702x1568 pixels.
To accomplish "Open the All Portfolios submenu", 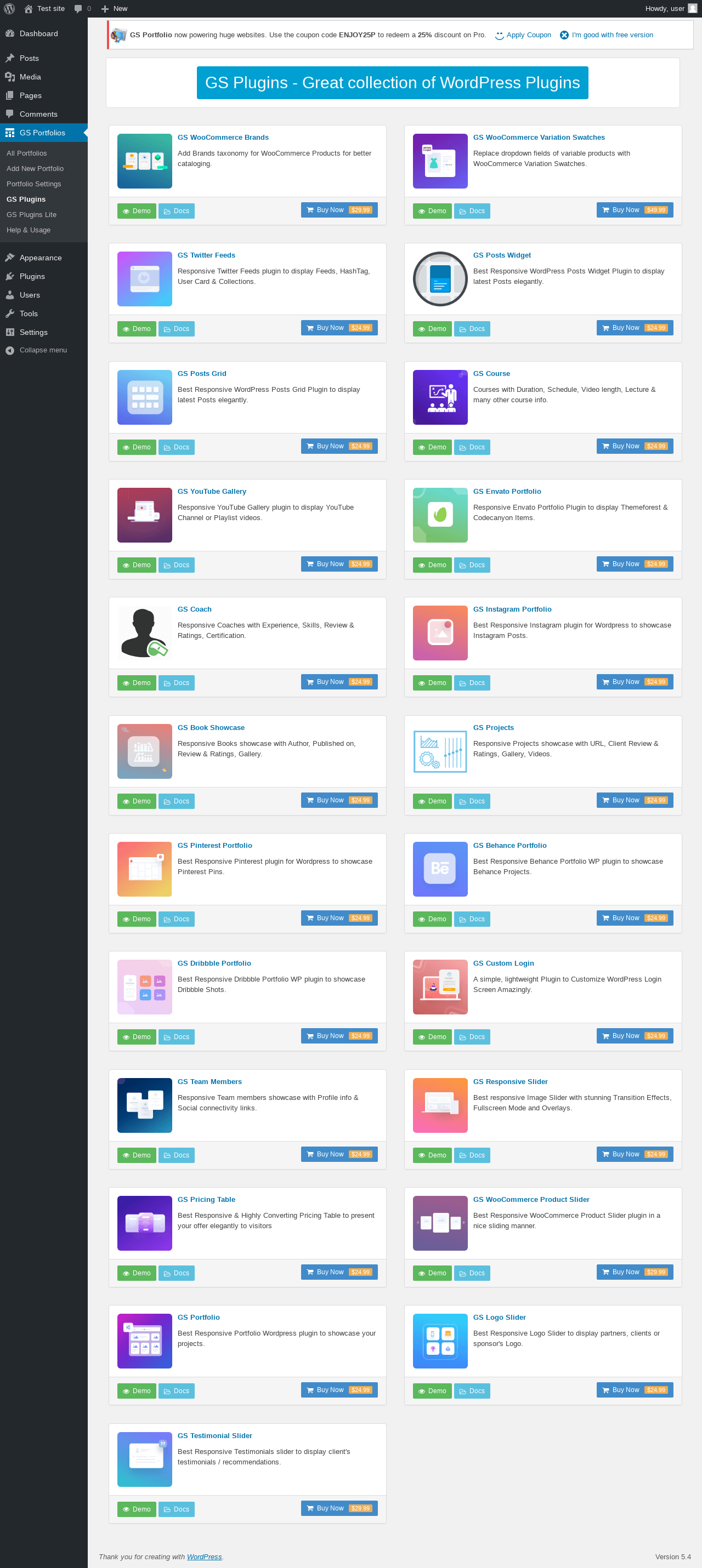I will click(x=44, y=153).
